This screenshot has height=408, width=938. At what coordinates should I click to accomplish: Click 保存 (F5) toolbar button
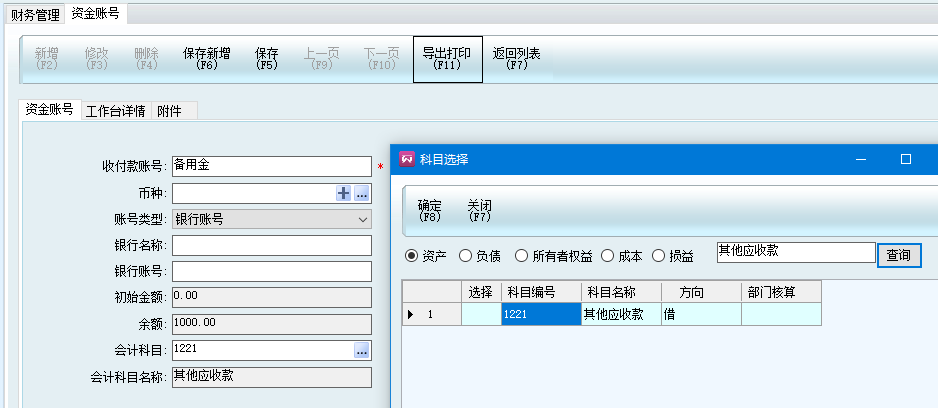pos(267,59)
